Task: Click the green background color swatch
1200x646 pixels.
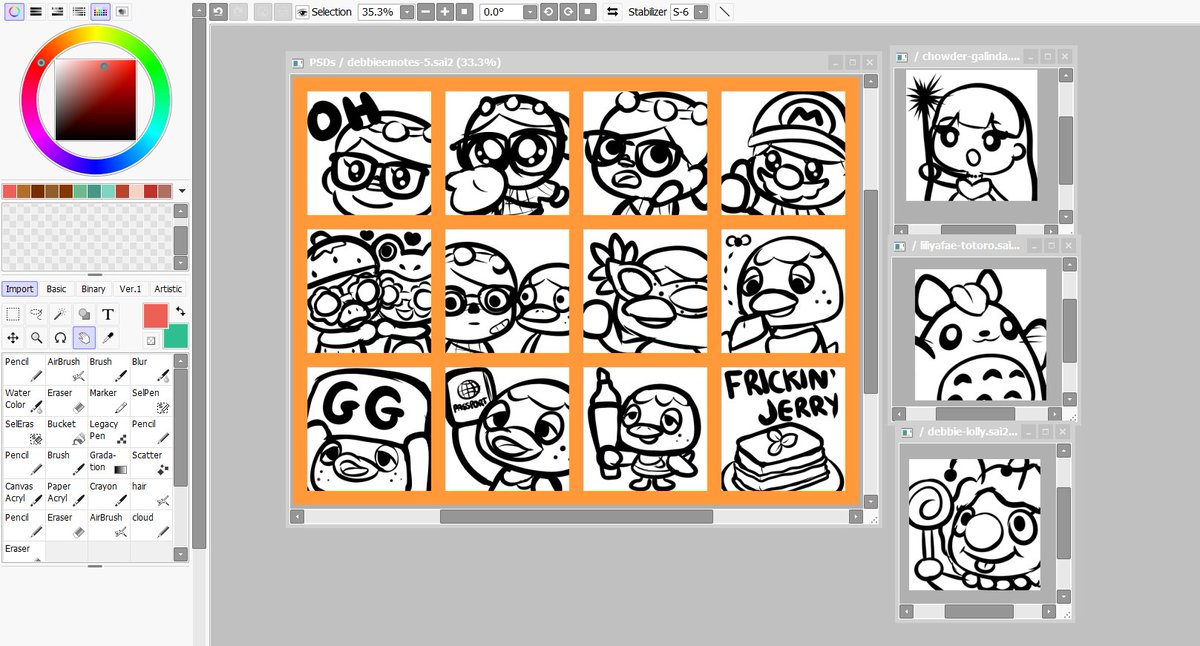Action: pos(176,335)
